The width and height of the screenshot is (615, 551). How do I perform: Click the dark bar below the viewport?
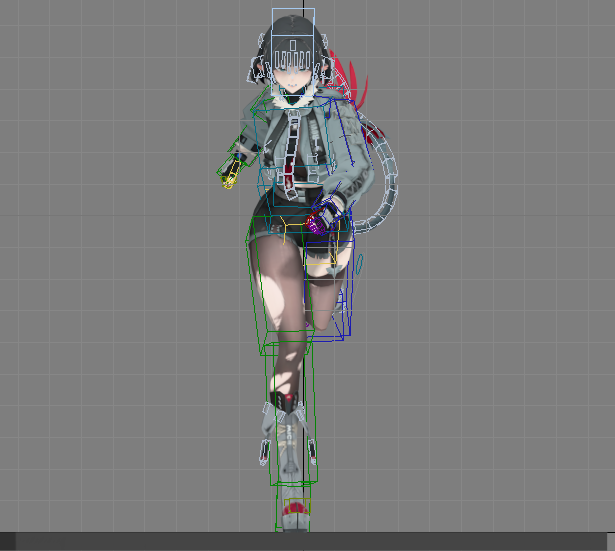(307, 541)
